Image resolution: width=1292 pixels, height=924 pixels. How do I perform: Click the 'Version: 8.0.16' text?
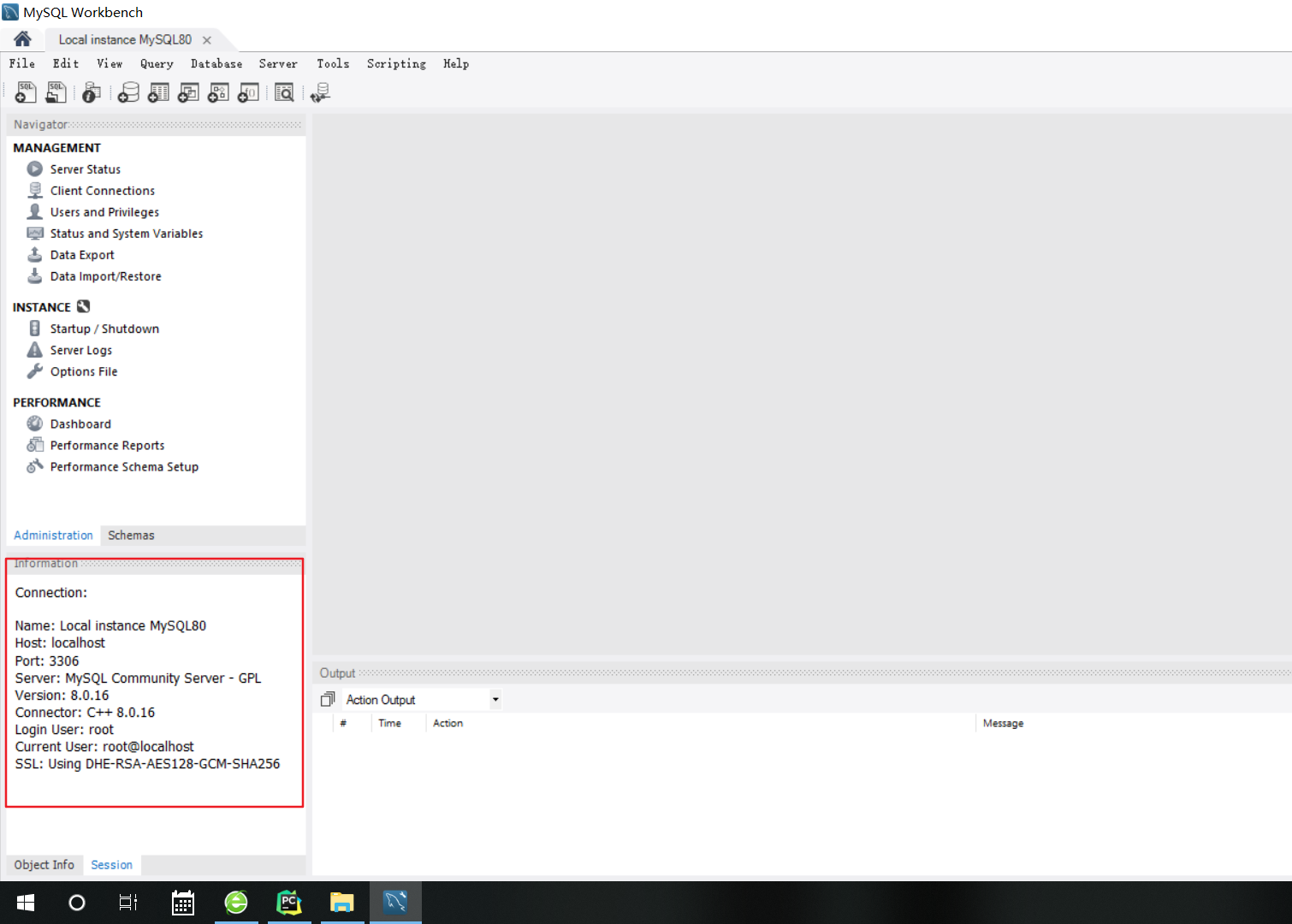click(62, 696)
